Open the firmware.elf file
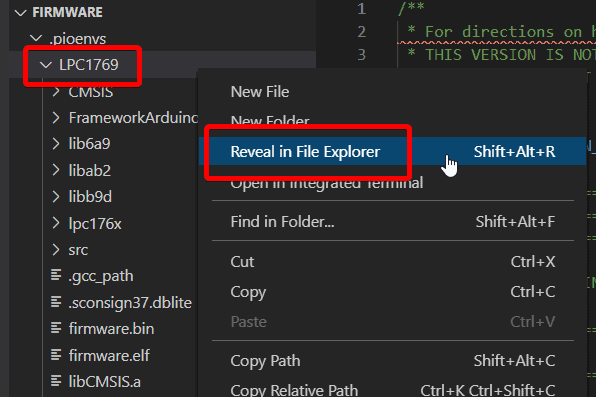This screenshot has width=596, height=397. point(109,356)
